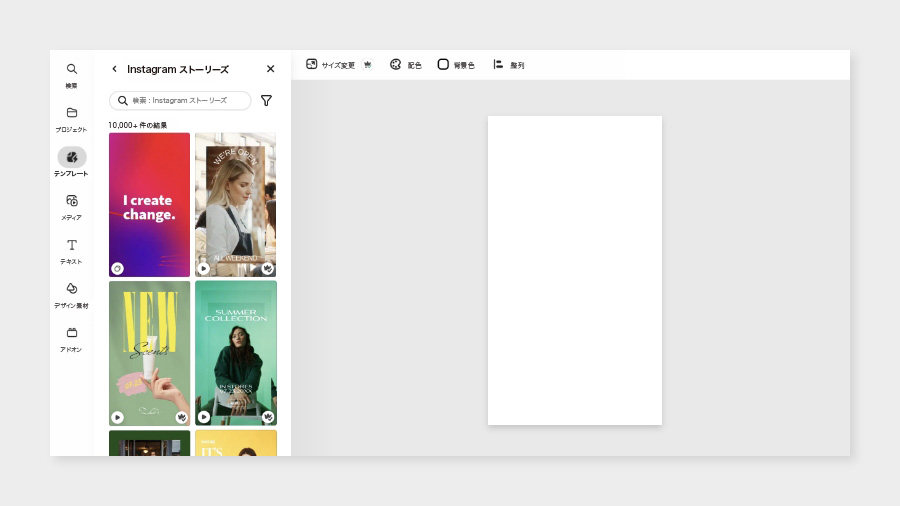This screenshot has width=900, height=506.
Task: Go back with the arrow beside Instagram ストーリーズ
Action: point(114,69)
